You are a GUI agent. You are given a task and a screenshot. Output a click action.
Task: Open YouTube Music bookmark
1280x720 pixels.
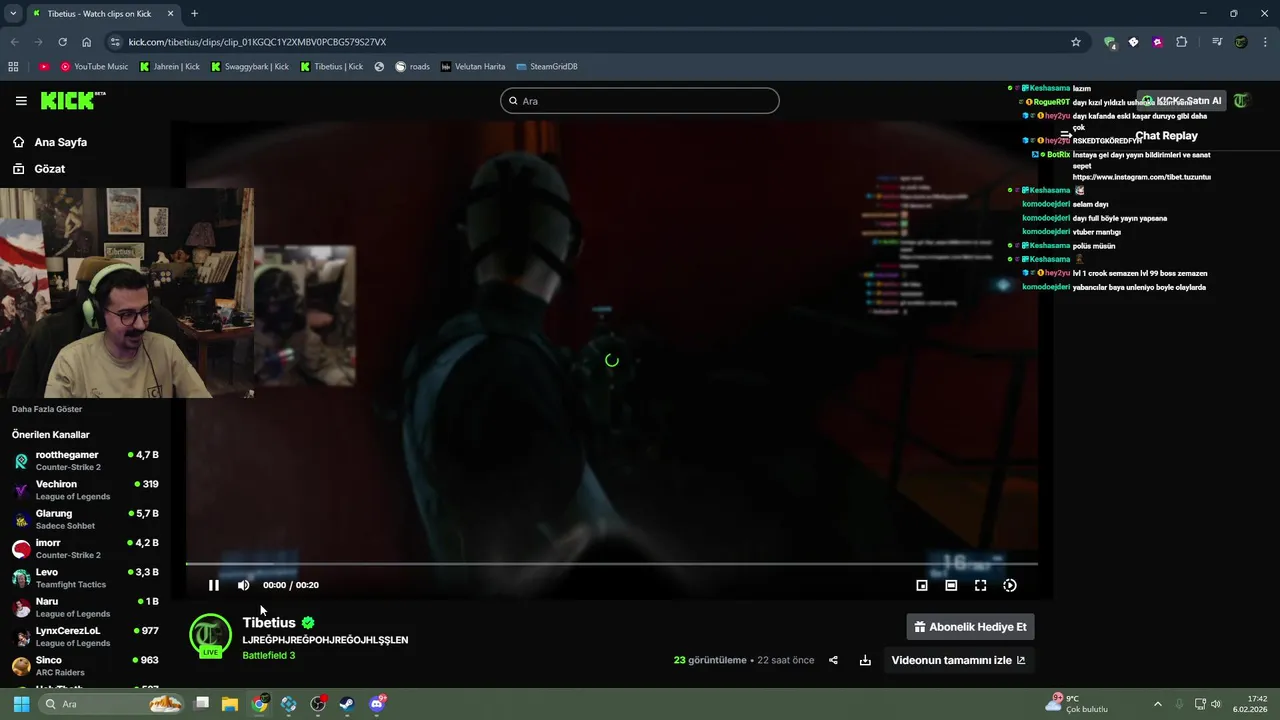94,67
